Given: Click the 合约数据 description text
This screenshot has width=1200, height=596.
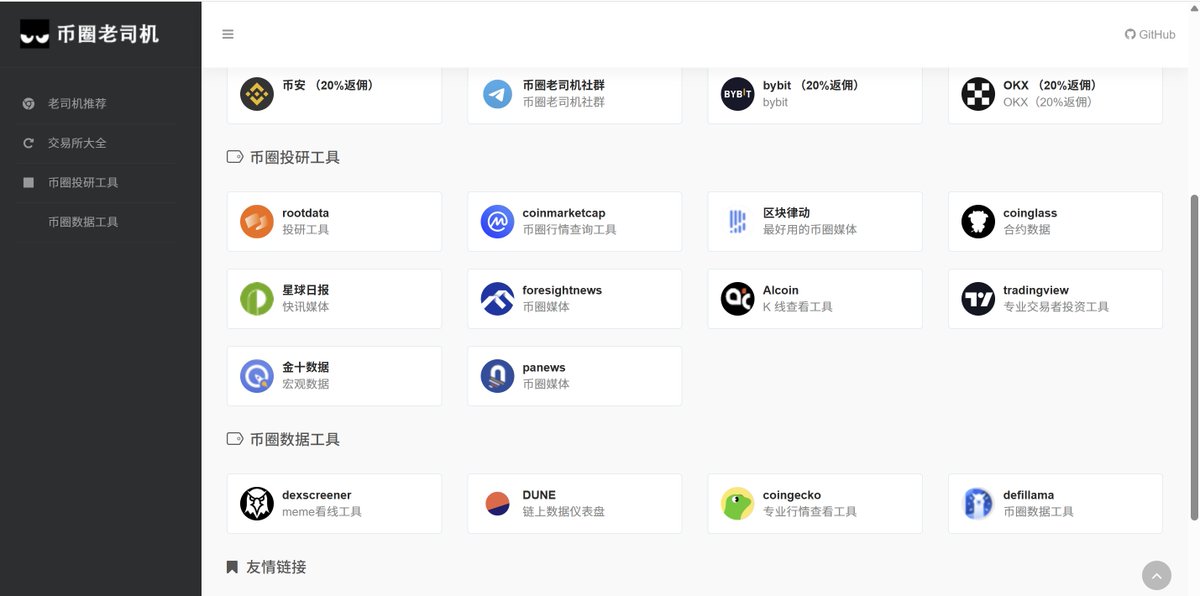Looking at the screenshot, I should pos(1026,230).
